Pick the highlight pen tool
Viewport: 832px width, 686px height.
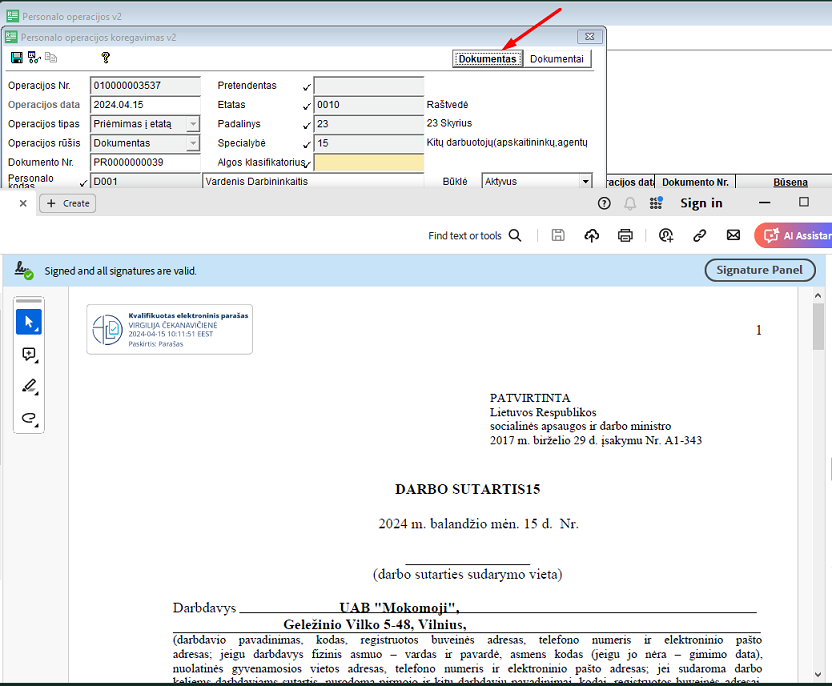click(x=29, y=386)
